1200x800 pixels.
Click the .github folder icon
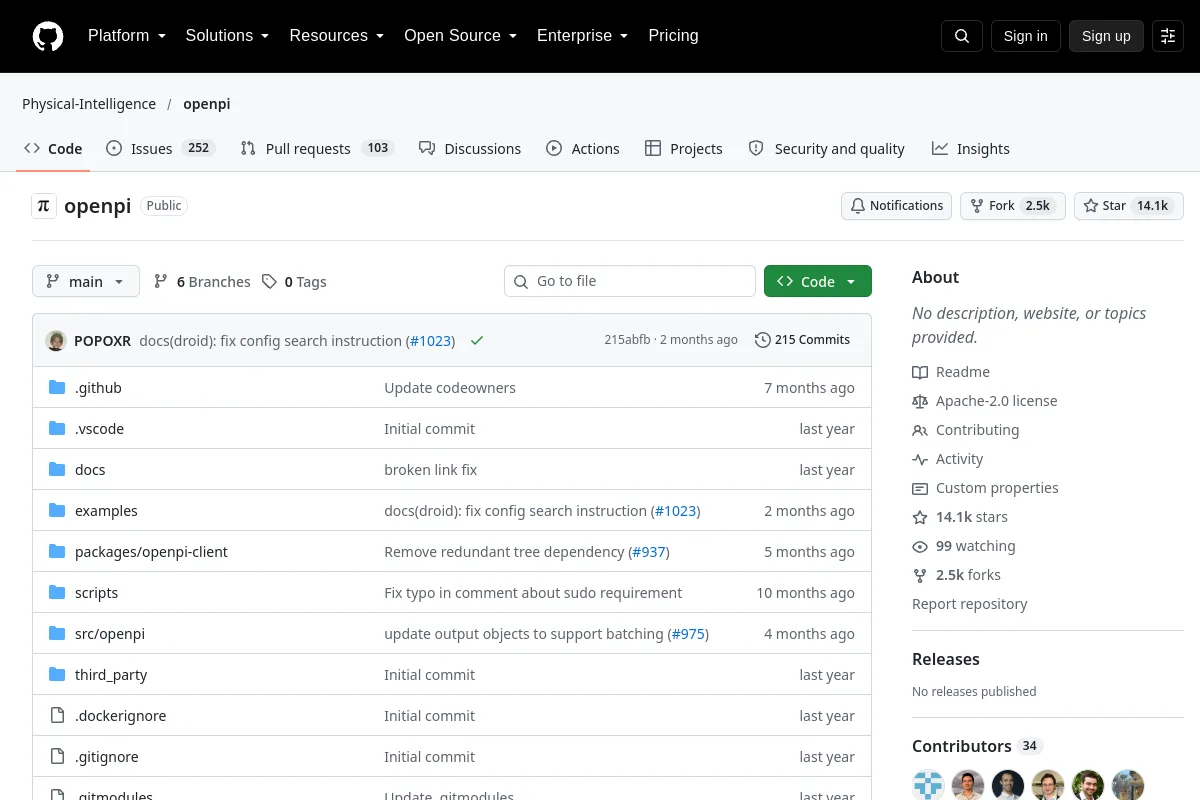click(x=57, y=388)
